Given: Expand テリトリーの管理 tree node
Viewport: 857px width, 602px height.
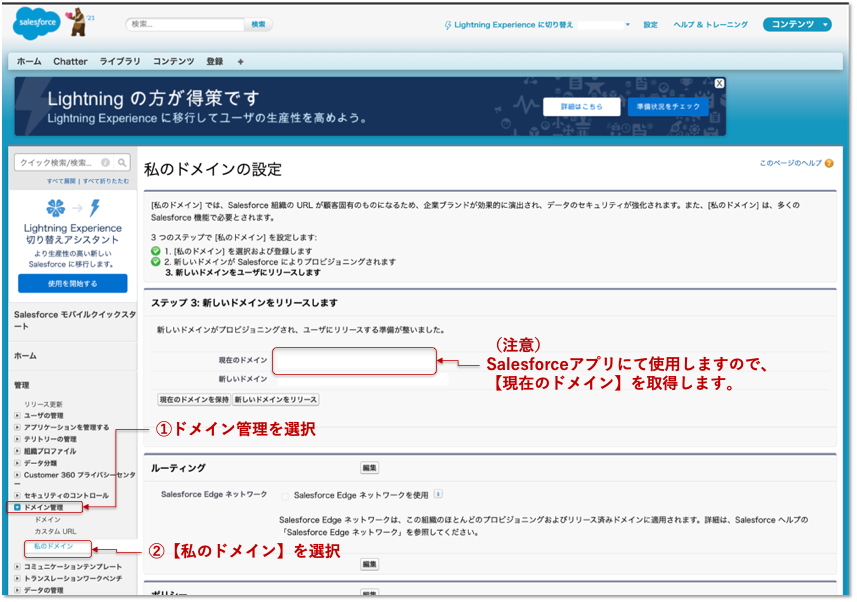Looking at the screenshot, I should [x=17, y=439].
